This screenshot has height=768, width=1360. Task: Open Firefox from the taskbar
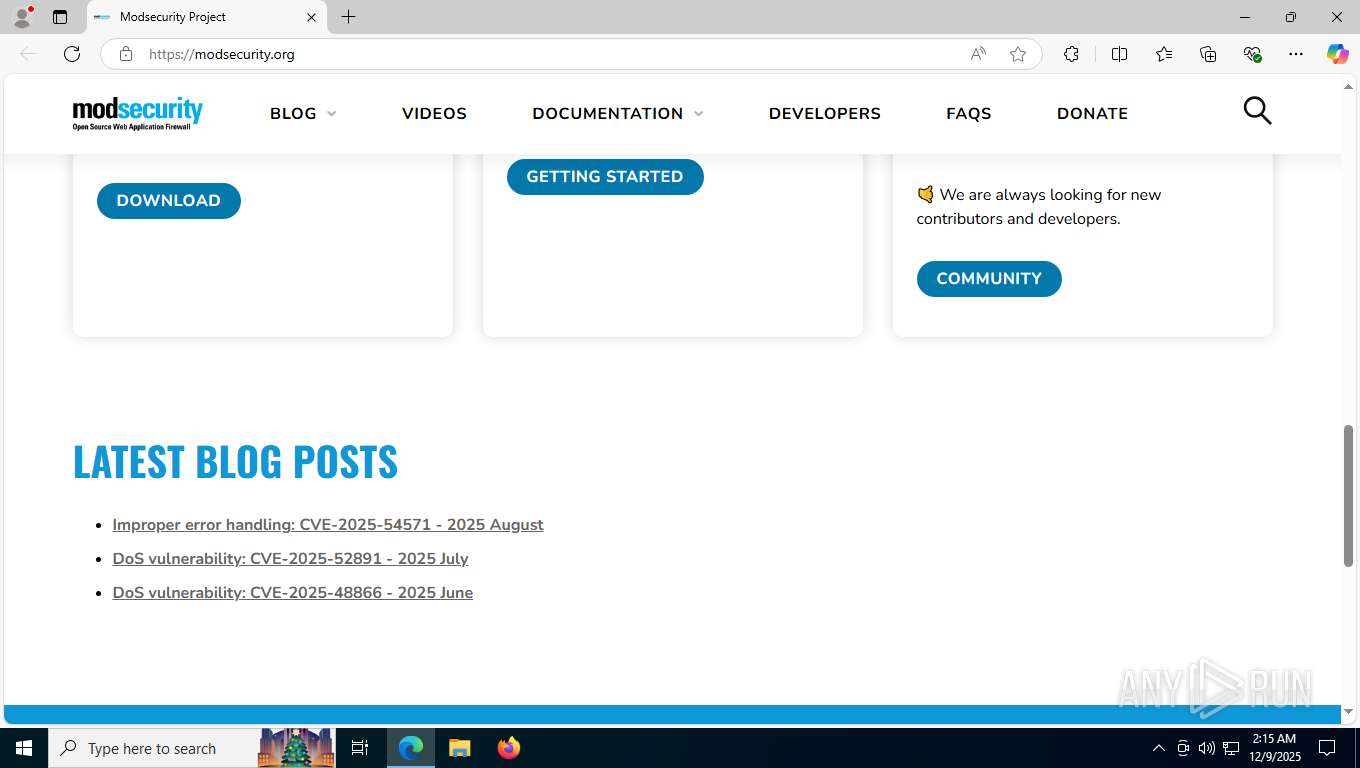[x=509, y=748]
